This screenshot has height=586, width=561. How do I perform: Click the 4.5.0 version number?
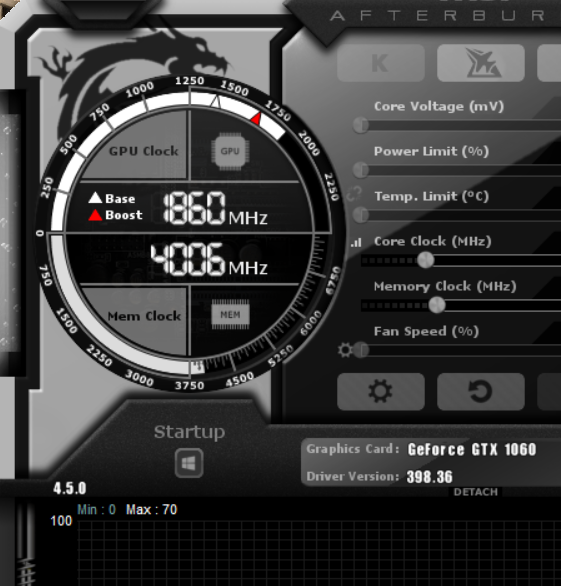(70, 488)
